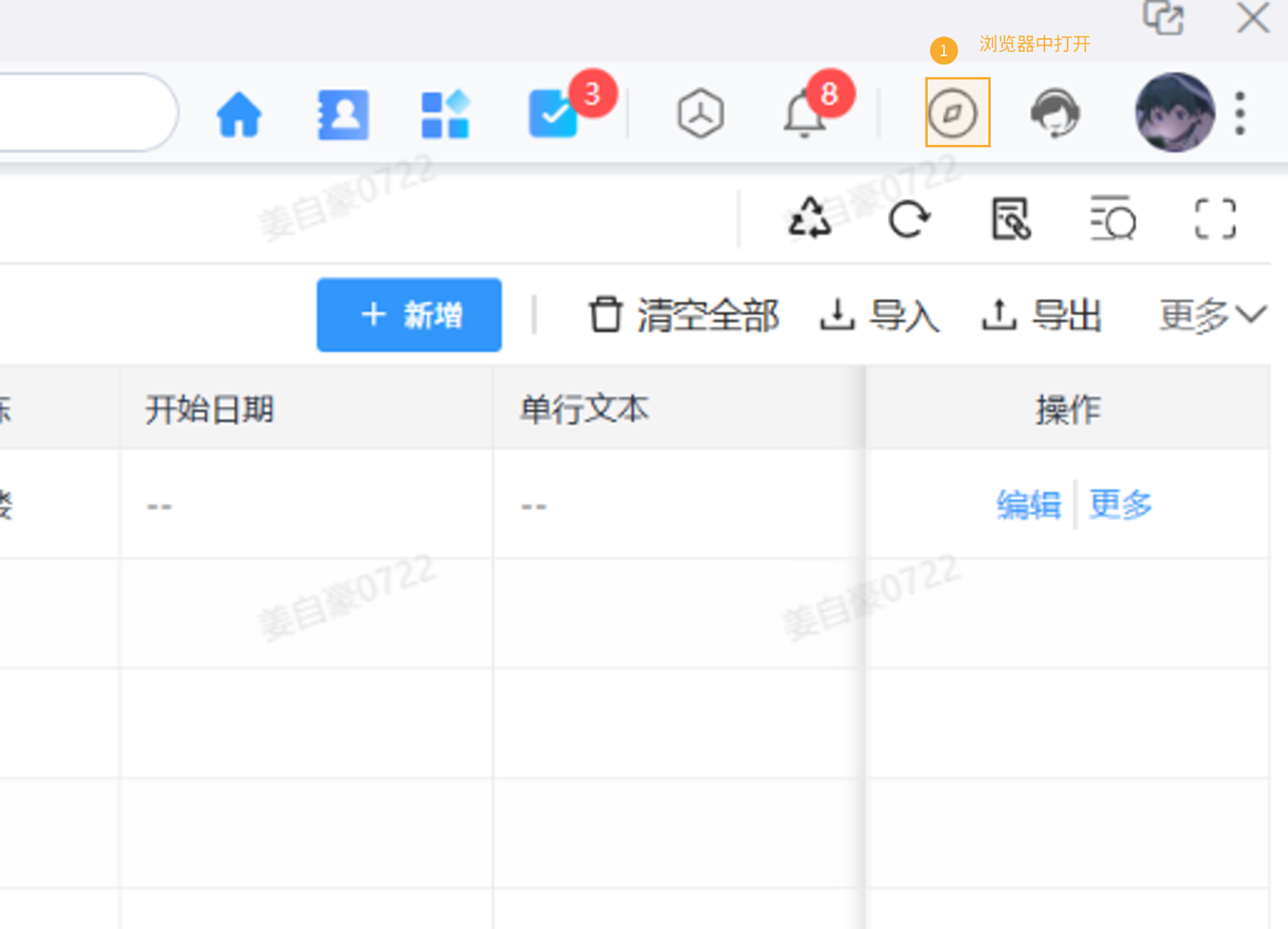Open the applications grid icon
The height and width of the screenshot is (929, 1288).
click(446, 114)
